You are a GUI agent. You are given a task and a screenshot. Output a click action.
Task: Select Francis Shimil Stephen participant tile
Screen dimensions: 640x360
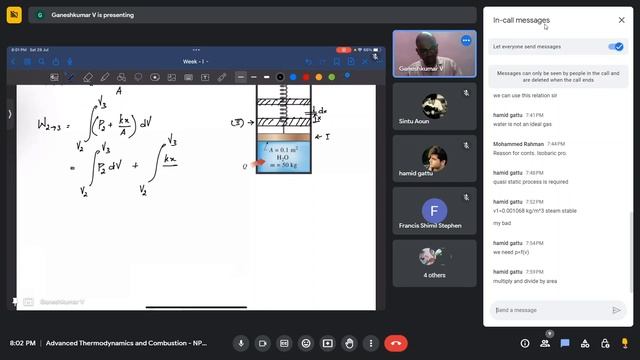(434, 211)
